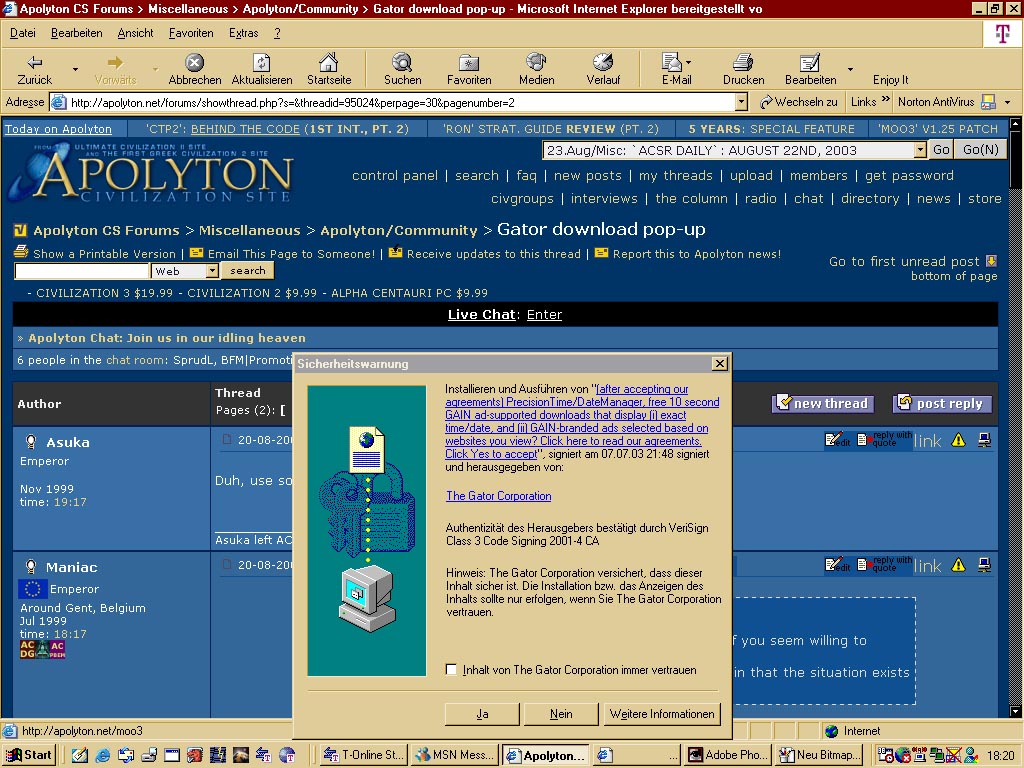
Task: Expand the ACSR DAILY news dropdown
Action: [x=920, y=150]
